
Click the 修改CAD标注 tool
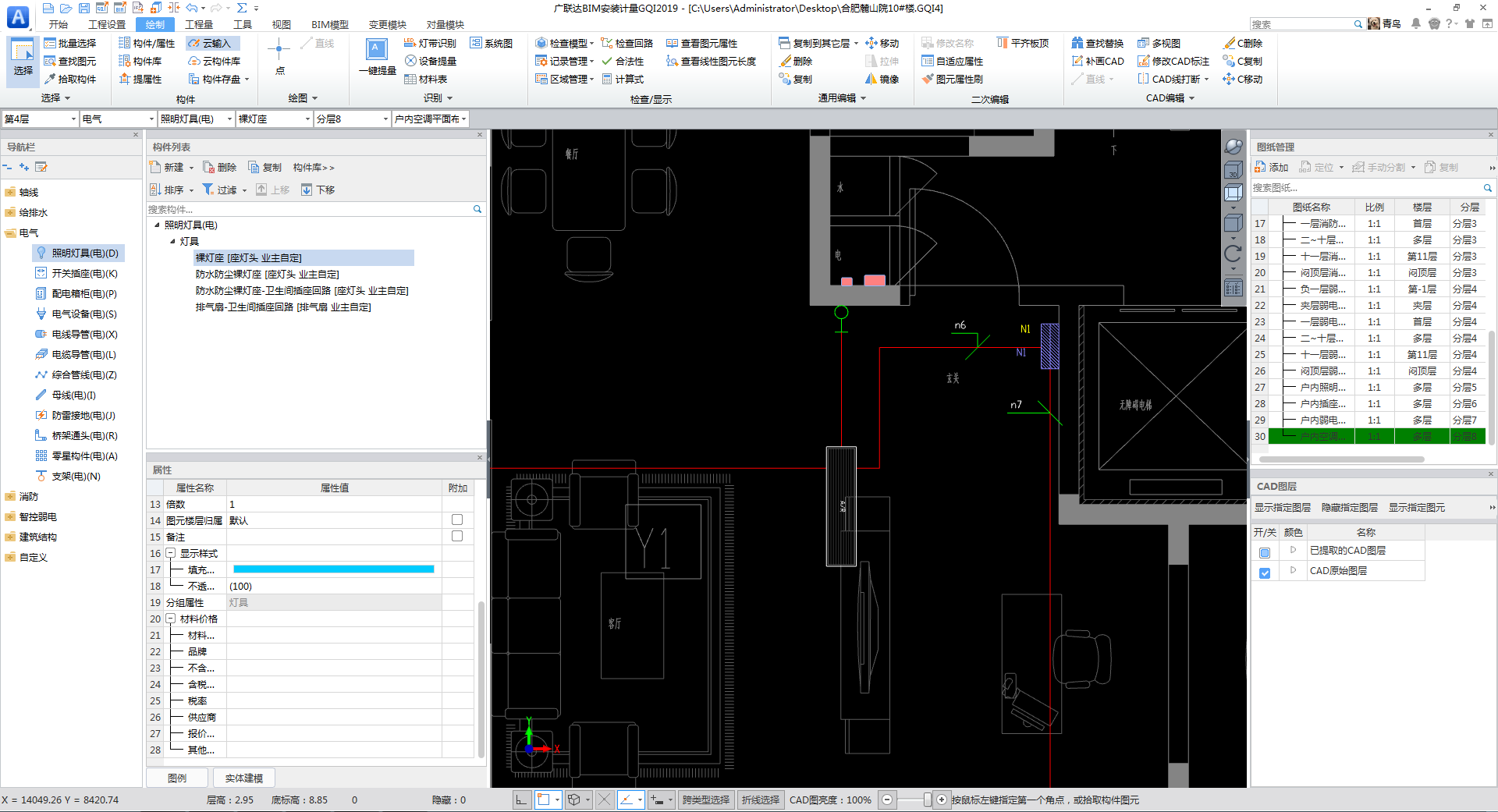1173,62
